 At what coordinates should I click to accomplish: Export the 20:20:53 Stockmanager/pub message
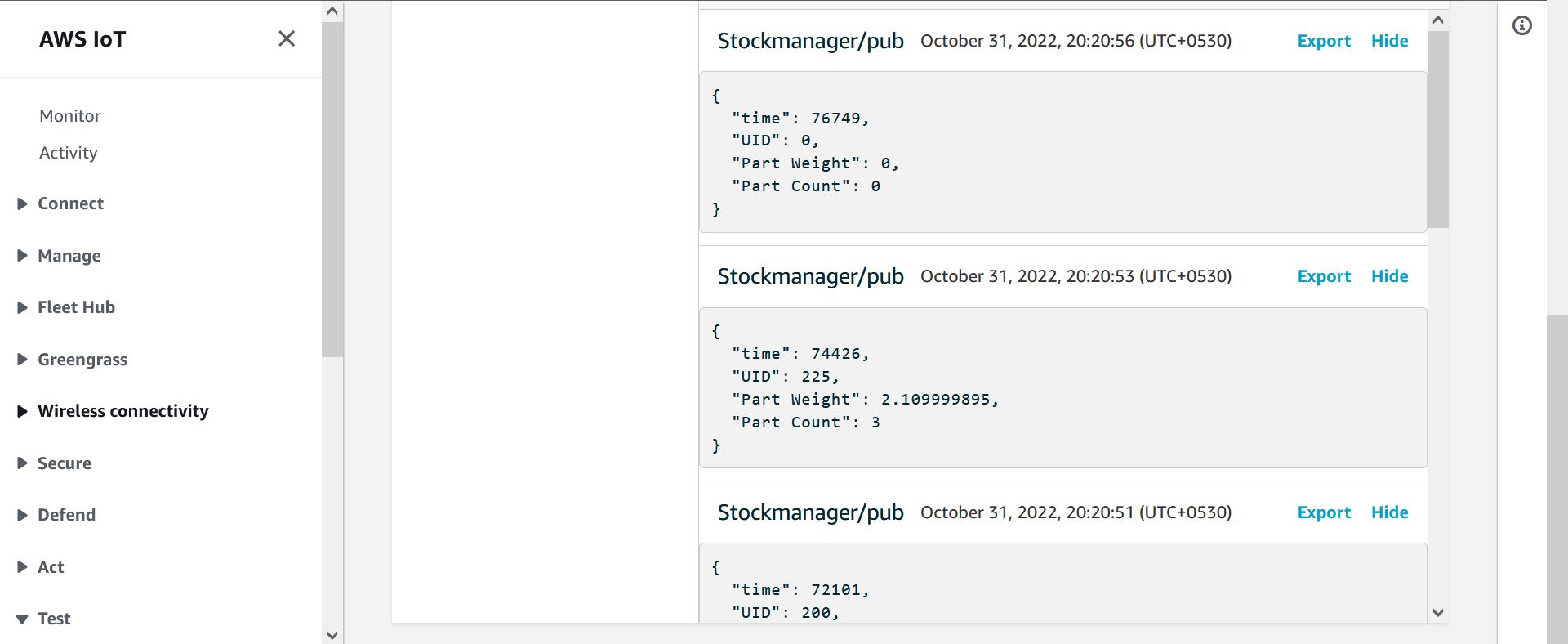point(1324,276)
